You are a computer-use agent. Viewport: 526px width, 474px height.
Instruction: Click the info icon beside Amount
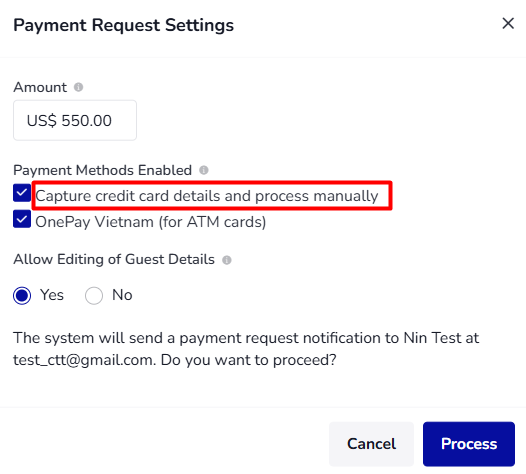pyautogui.click(x=78, y=87)
